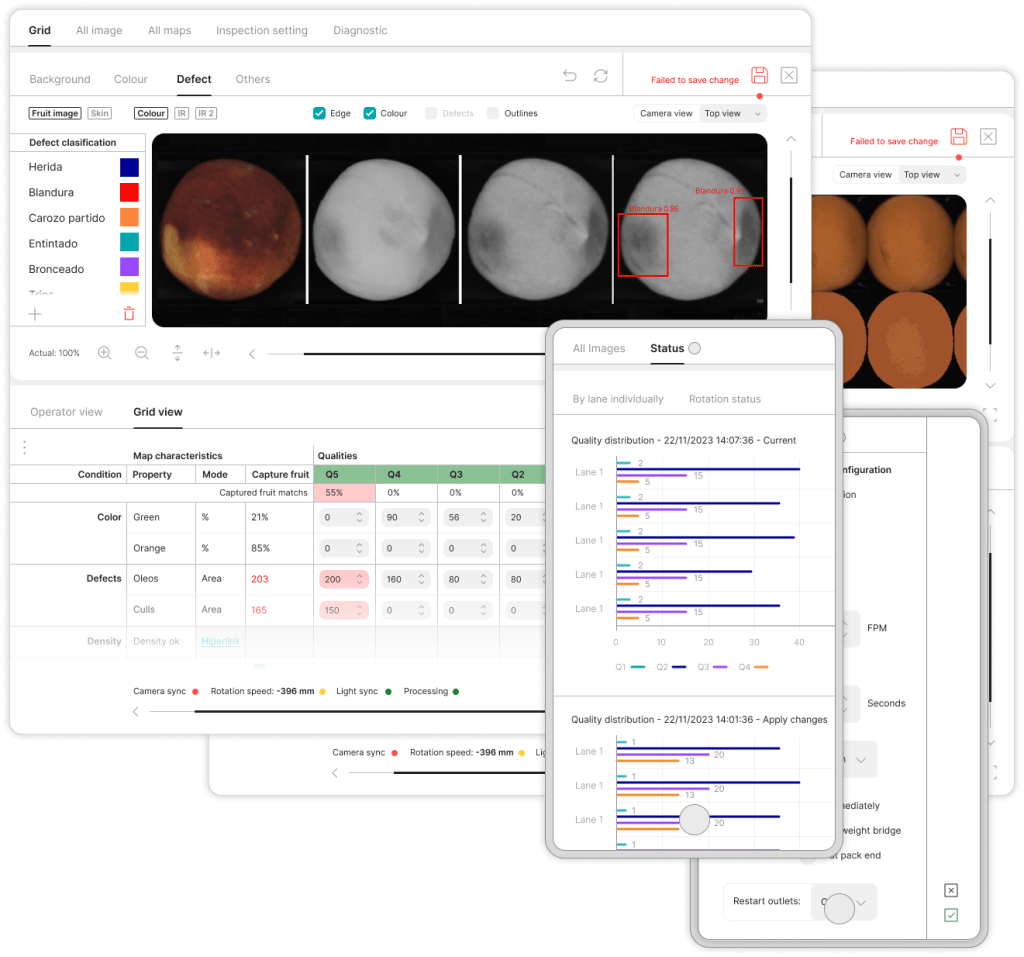Open the Operator view tab
Viewport: 1024px width, 957px height.
(x=66, y=412)
